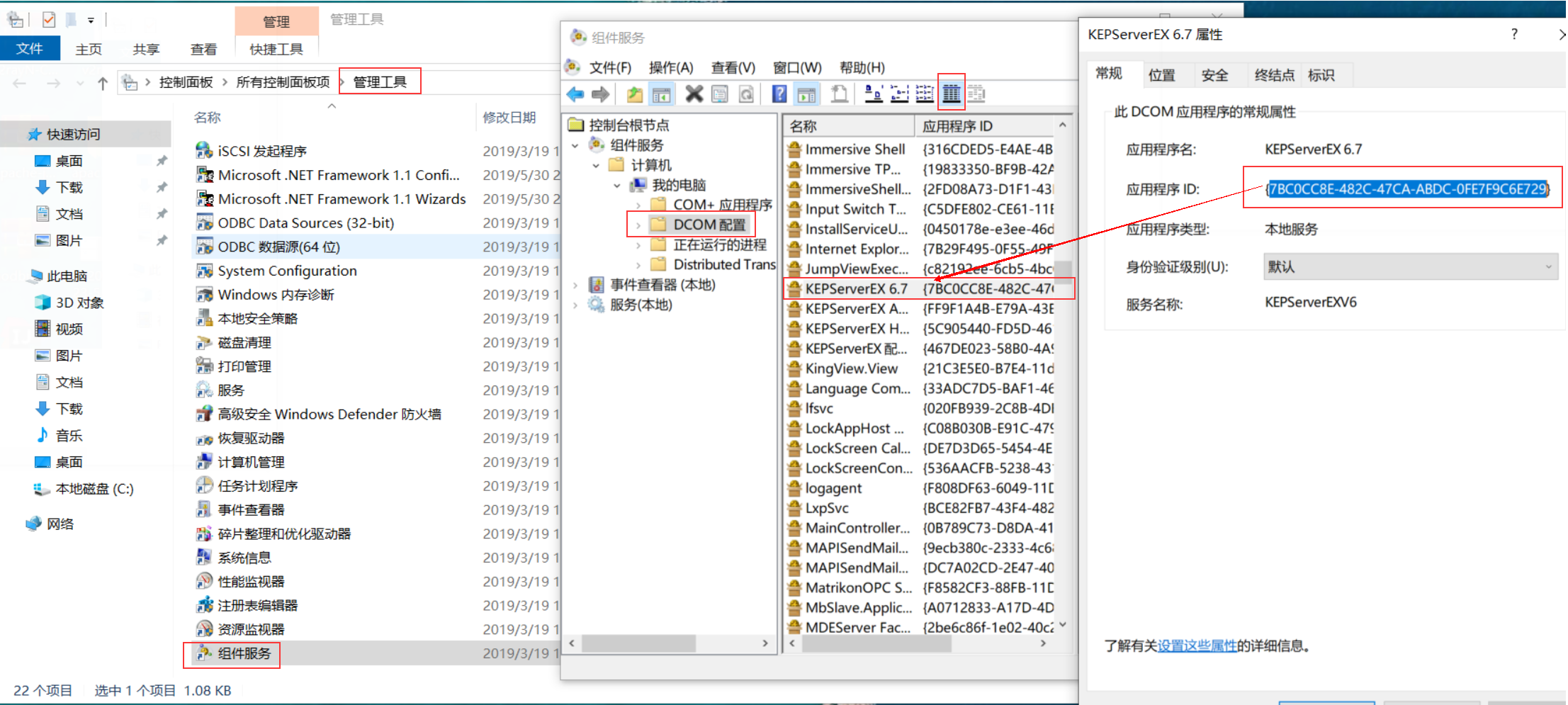Collapse the 我的电脑 tree node
This screenshot has width=1568, height=705.
click(617, 184)
